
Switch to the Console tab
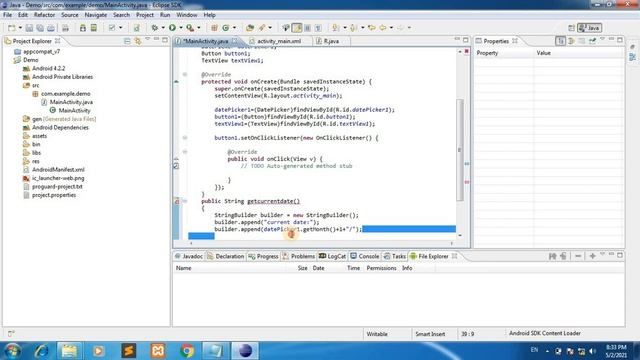[364, 256]
